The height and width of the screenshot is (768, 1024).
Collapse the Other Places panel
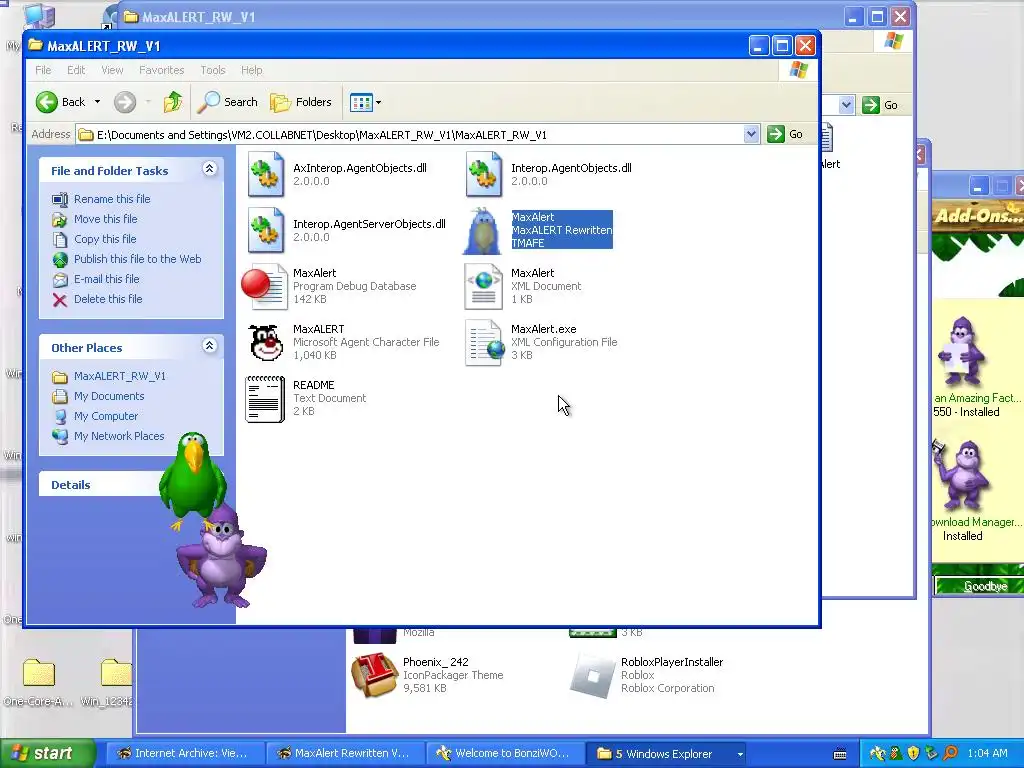(209, 345)
